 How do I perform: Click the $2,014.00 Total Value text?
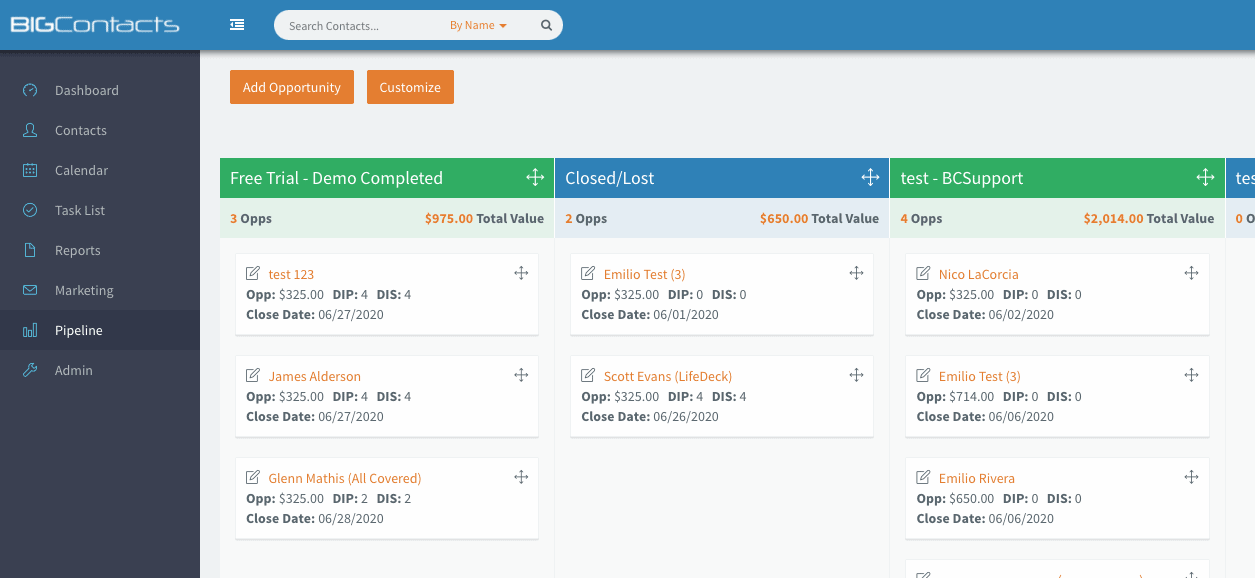(1149, 218)
